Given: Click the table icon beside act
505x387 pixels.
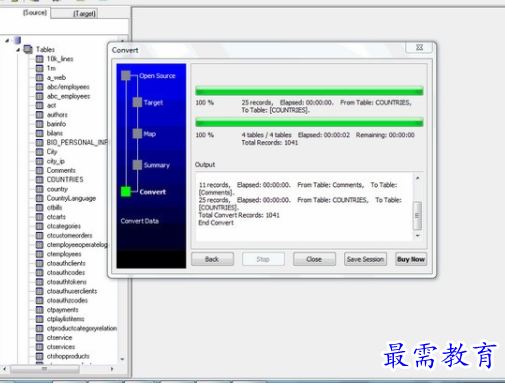Looking at the screenshot, I should (40, 106).
